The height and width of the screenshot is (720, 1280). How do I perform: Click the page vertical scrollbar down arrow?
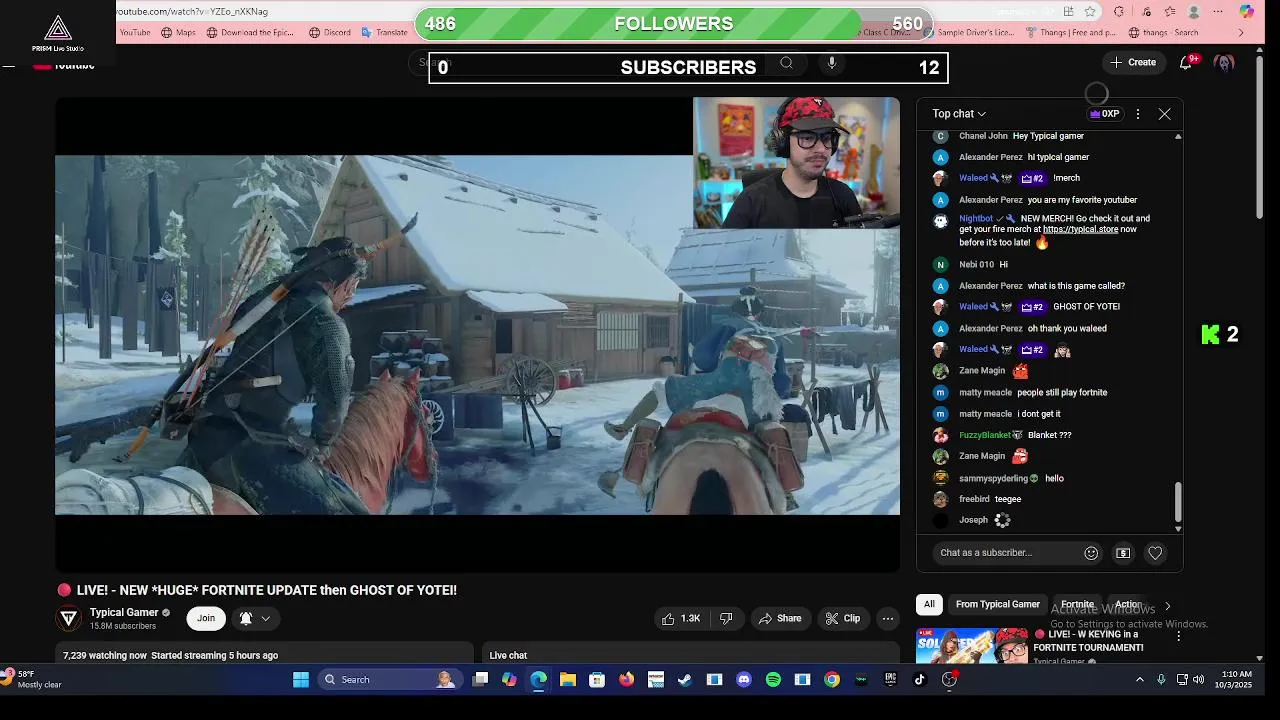pos(1259,658)
